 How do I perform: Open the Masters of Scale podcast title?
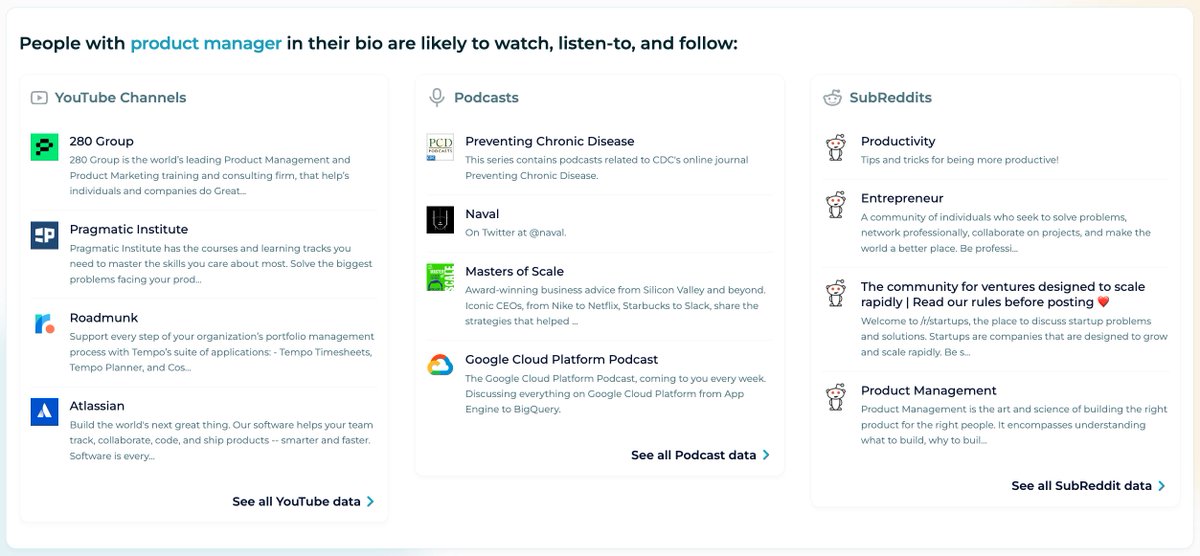coord(514,271)
